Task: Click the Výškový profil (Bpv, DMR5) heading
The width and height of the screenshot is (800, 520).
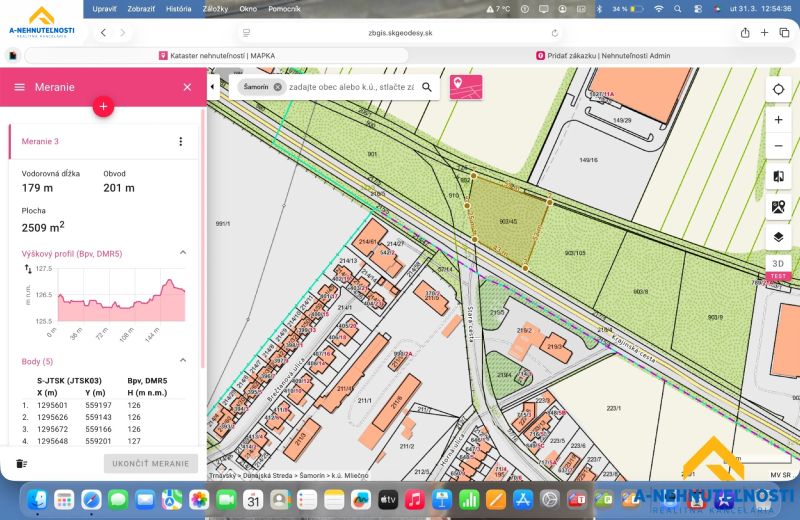Action: click(72, 254)
